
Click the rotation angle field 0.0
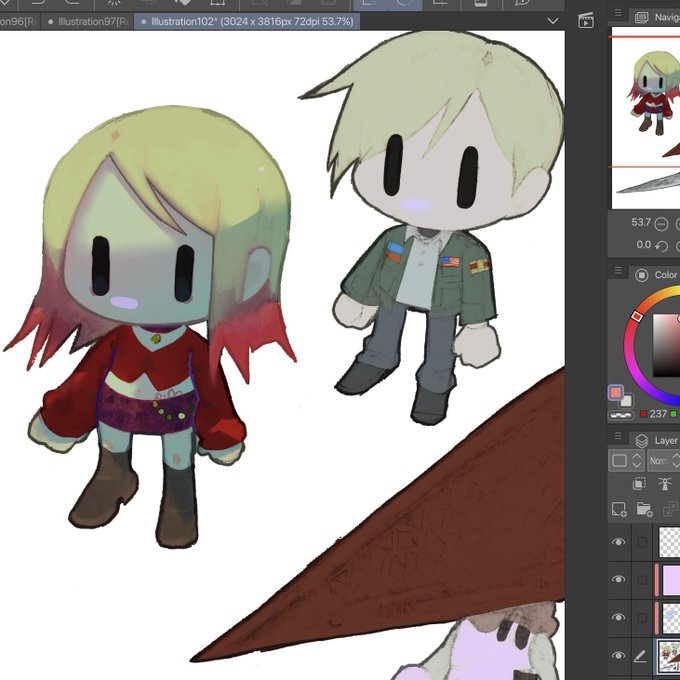point(644,245)
